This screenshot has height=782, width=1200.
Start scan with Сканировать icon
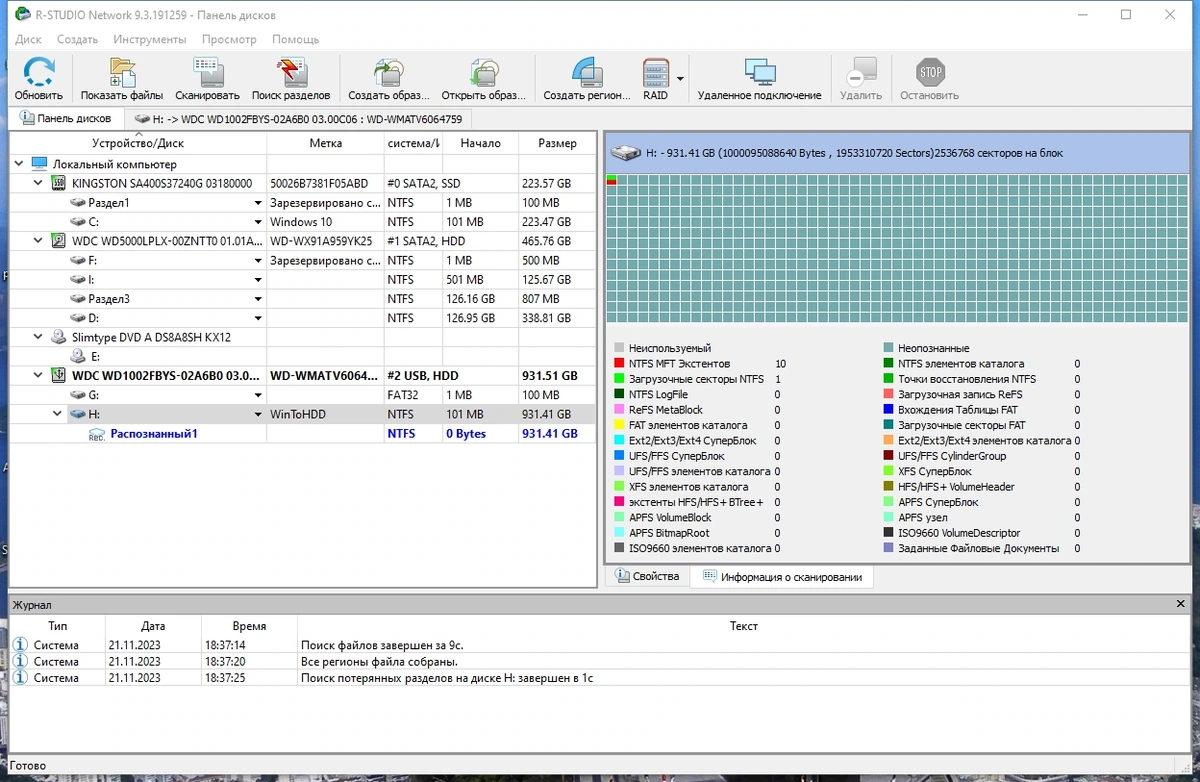coord(207,73)
